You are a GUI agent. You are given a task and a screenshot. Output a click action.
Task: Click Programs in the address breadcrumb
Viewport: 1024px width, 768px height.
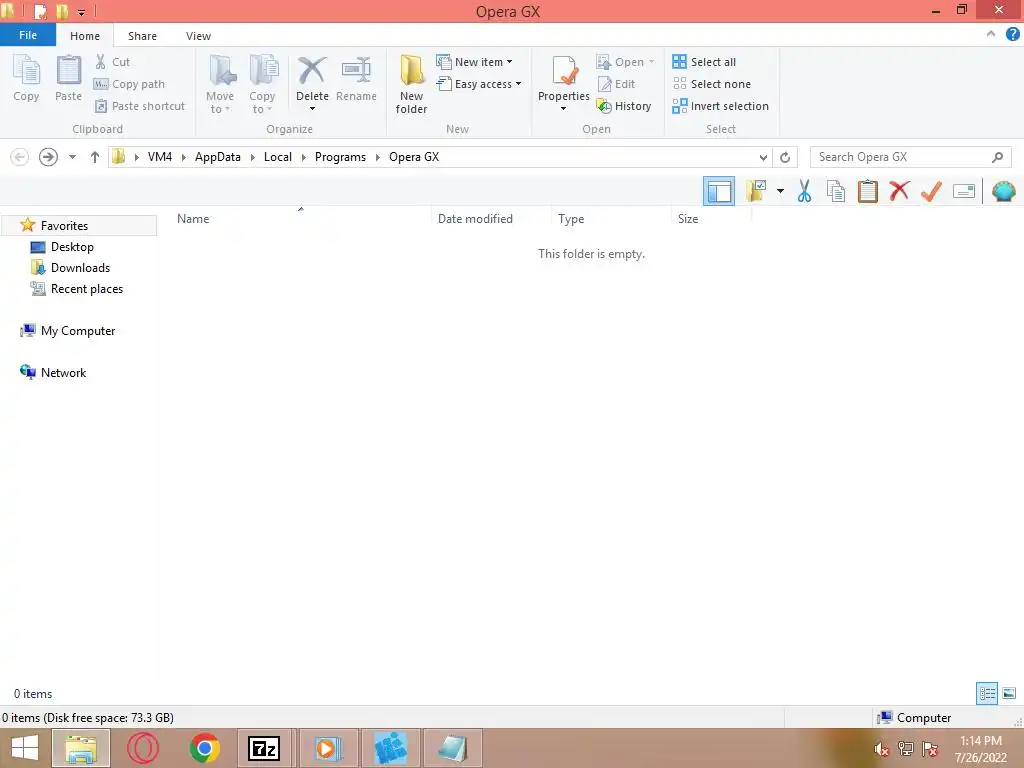coord(340,157)
